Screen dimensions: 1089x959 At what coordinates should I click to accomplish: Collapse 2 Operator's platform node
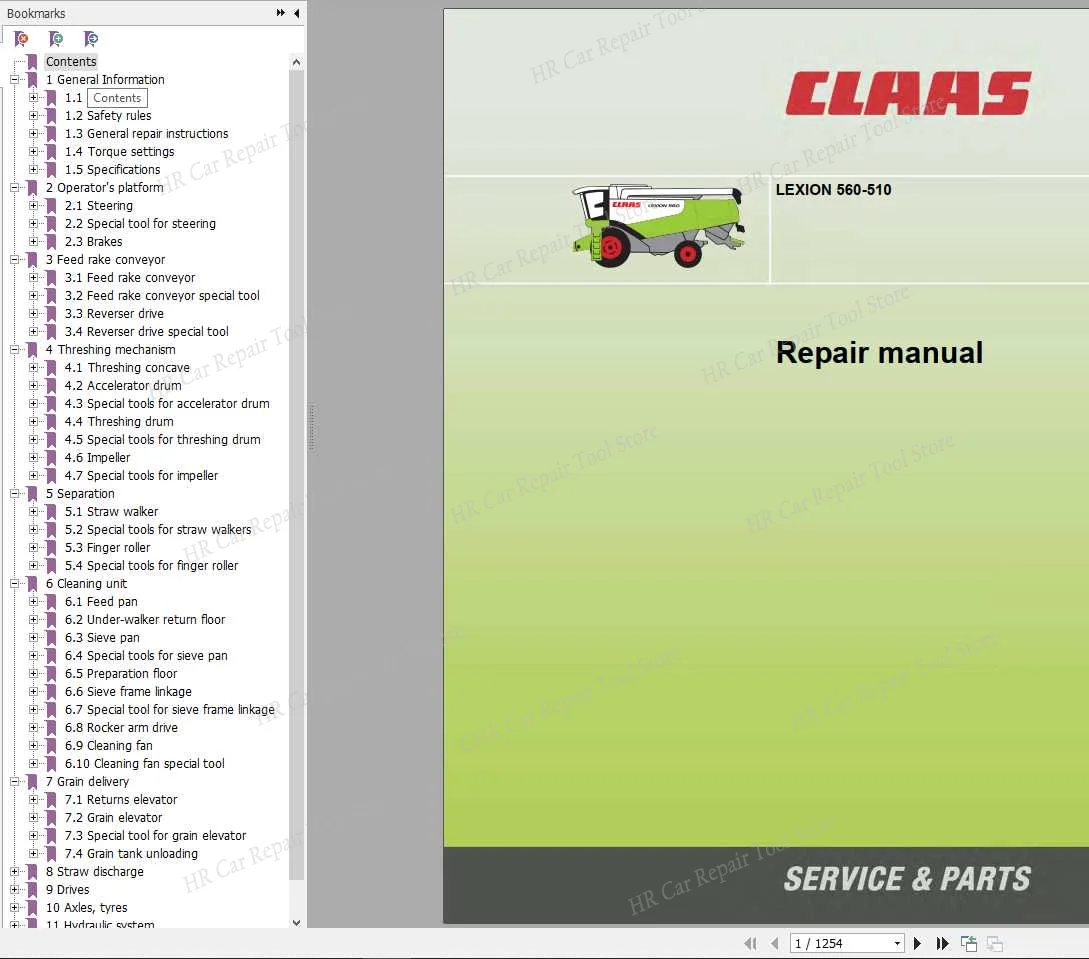(15, 187)
